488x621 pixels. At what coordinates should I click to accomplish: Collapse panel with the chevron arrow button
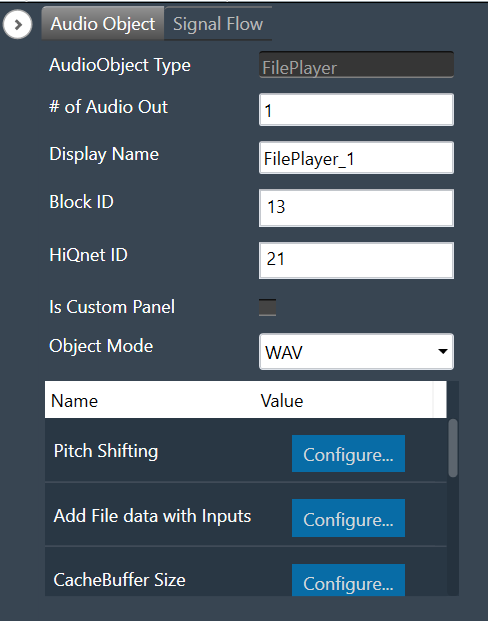click(x=17, y=25)
